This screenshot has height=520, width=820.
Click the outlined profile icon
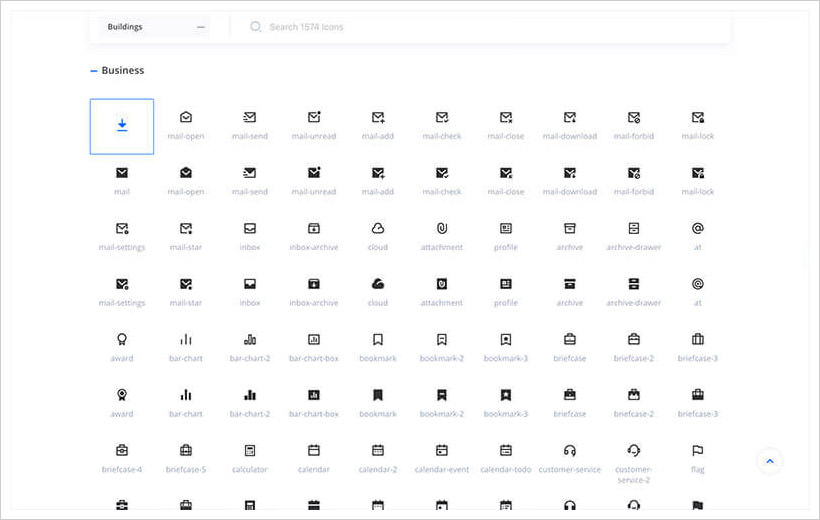(x=506, y=229)
